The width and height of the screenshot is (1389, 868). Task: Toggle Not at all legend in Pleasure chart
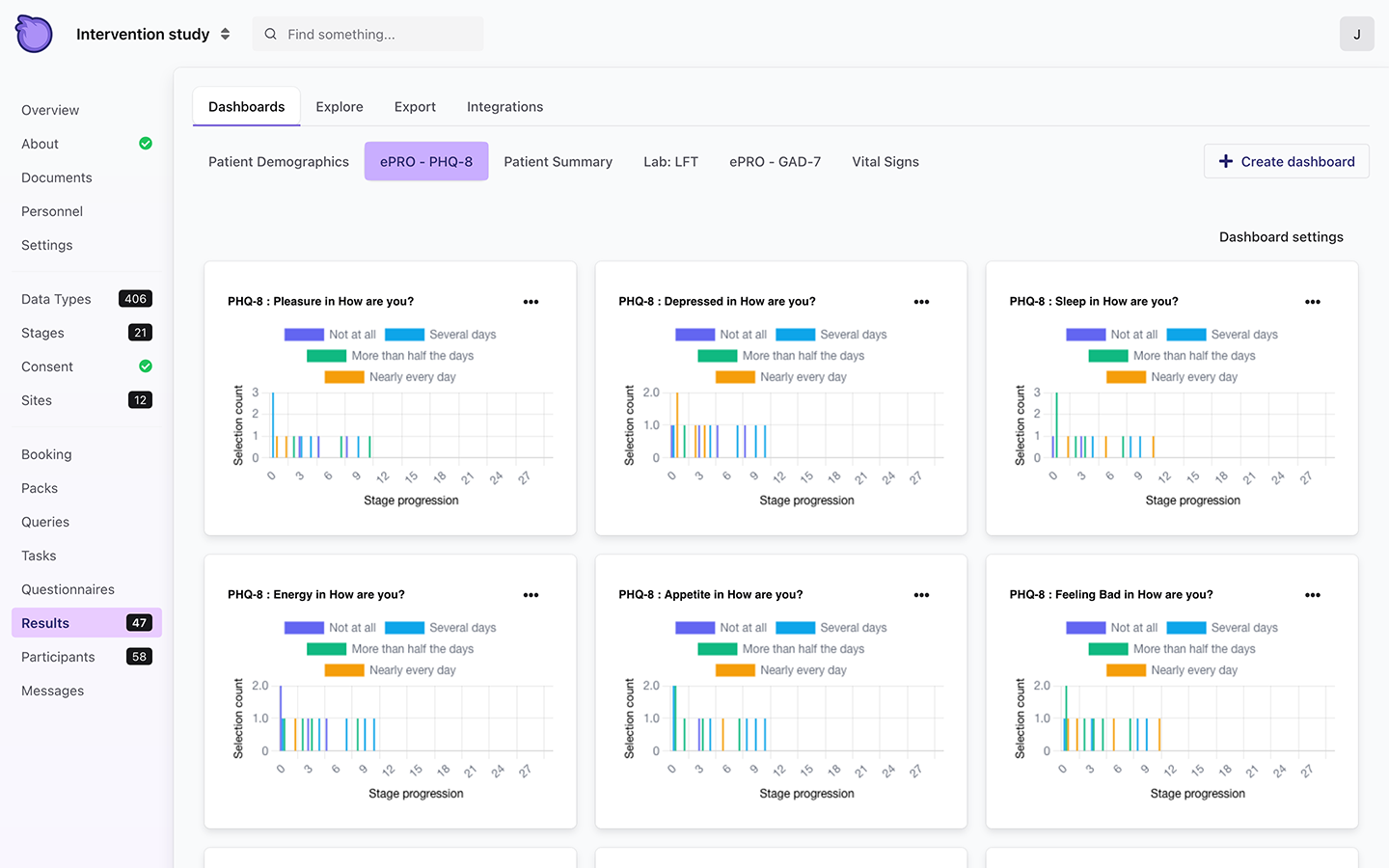coord(330,335)
